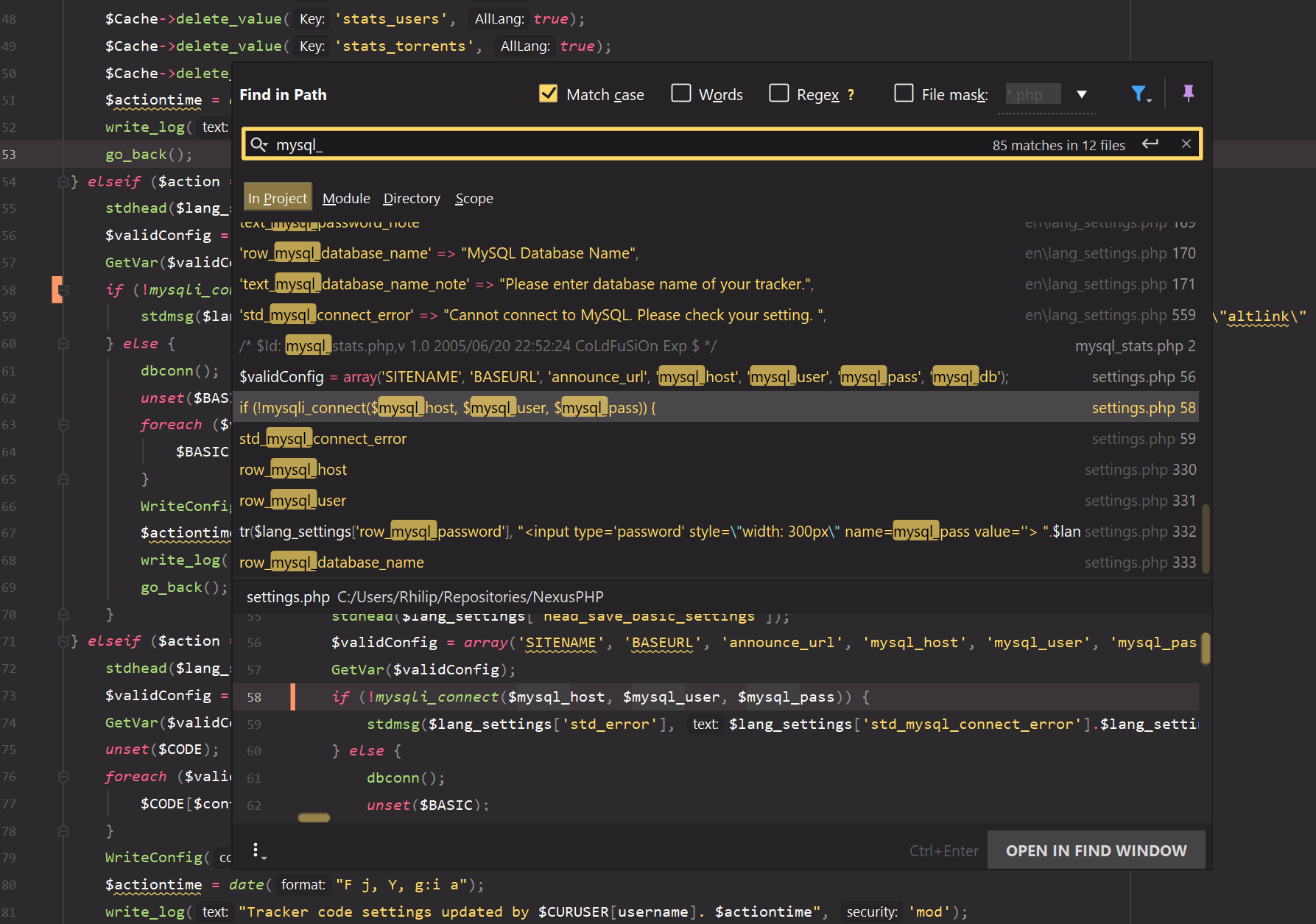Collapse the fold marker on line 60
1316x924 pixels.
coord(63,344)
